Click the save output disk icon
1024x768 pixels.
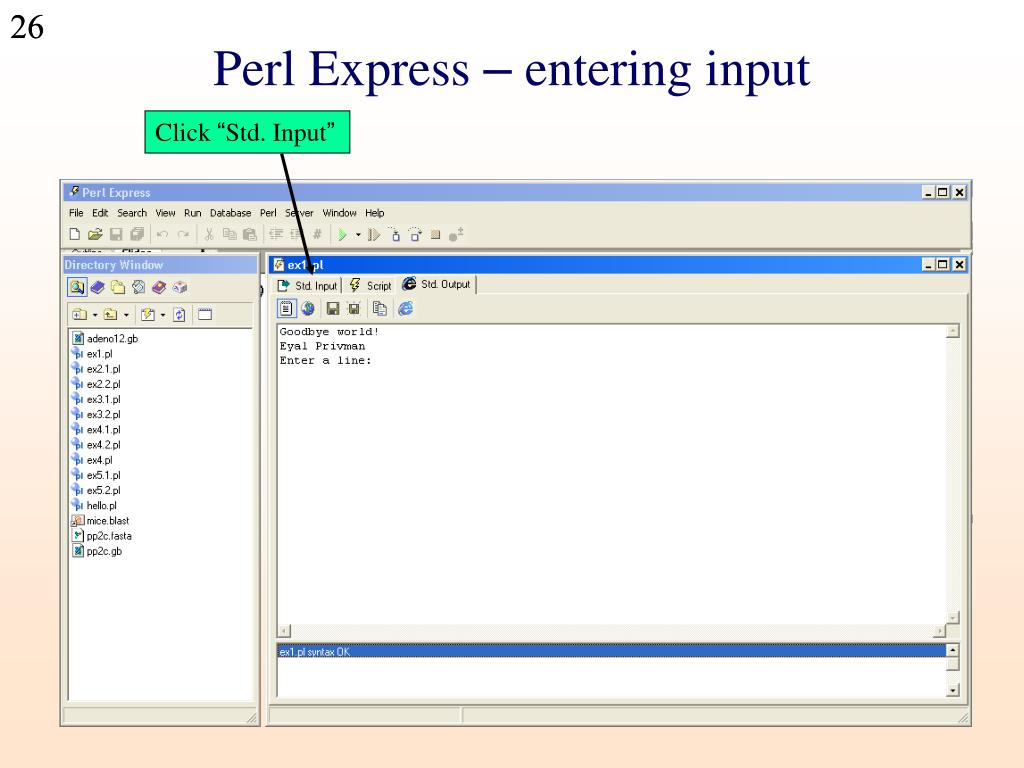point(333,308)
